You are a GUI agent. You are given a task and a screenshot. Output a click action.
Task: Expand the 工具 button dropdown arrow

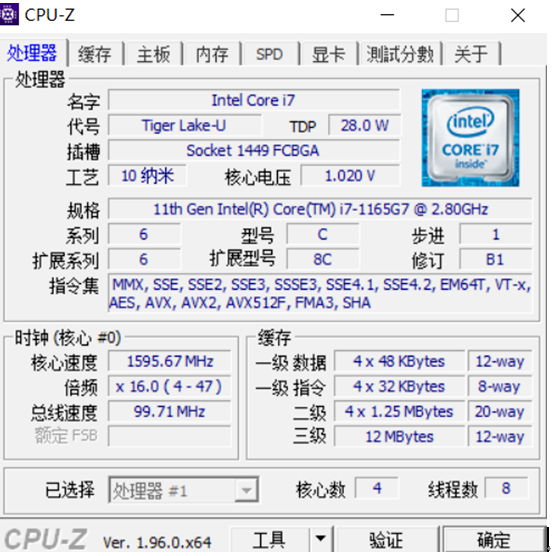click(320, 539)
